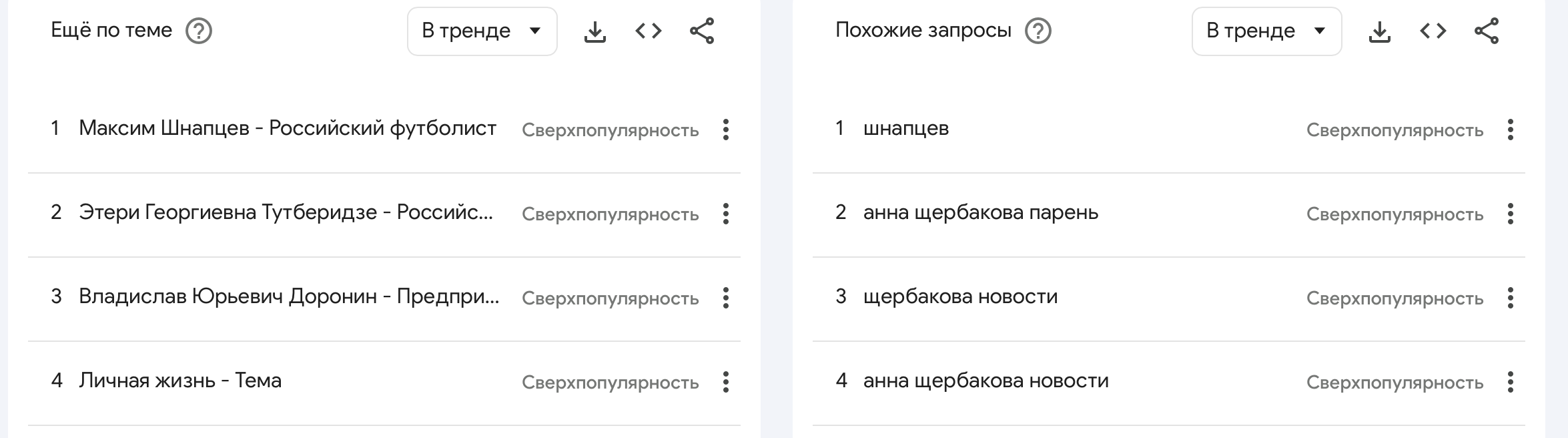Download the 'Ещё по теме' data as CSV

(595, 31)
